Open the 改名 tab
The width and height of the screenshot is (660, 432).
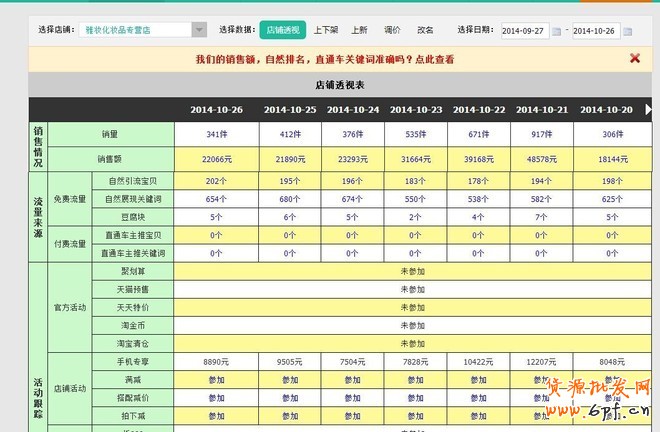[x=425, y=30]
